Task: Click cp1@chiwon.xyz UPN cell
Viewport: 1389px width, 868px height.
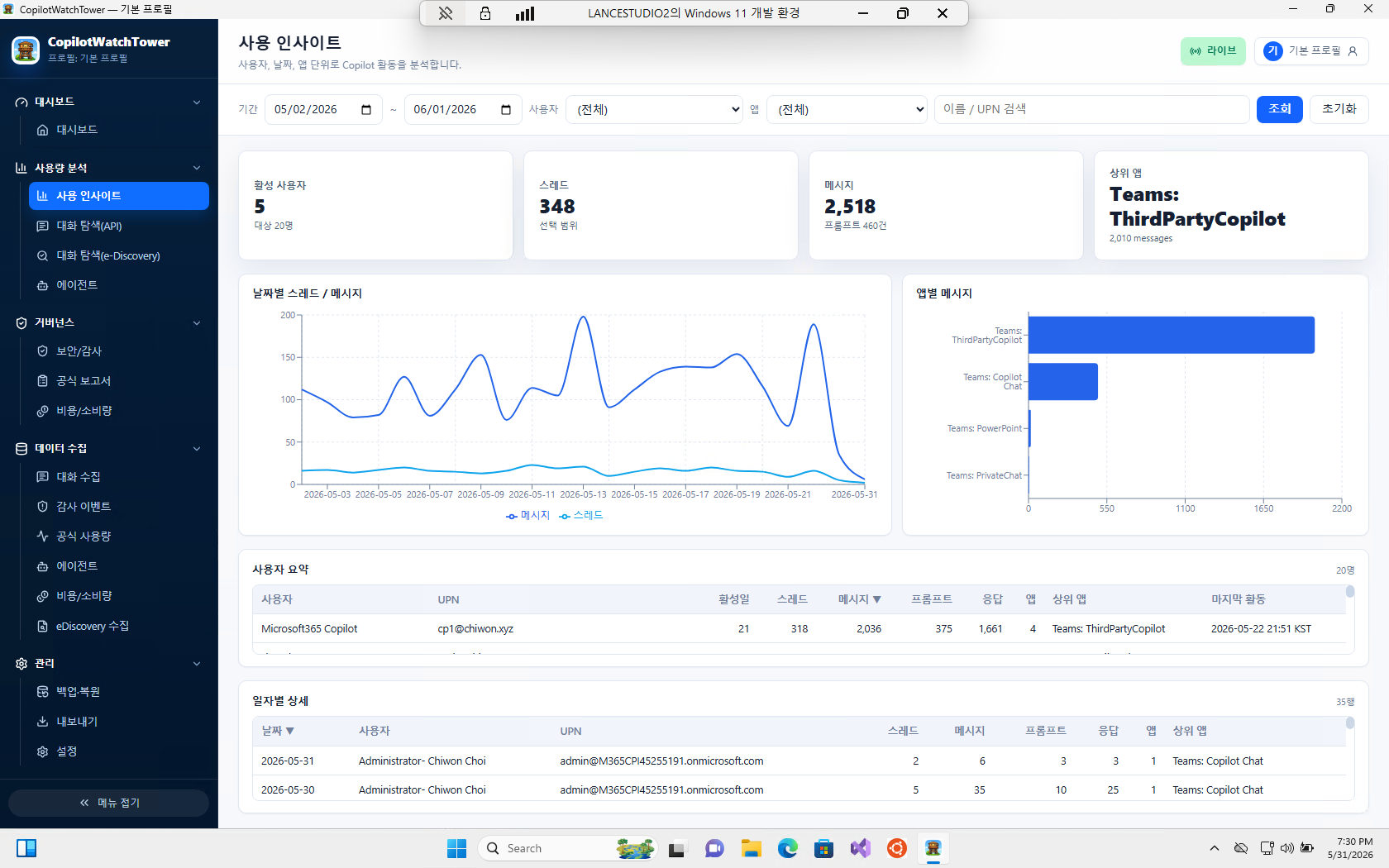Action: coord(475,629)
